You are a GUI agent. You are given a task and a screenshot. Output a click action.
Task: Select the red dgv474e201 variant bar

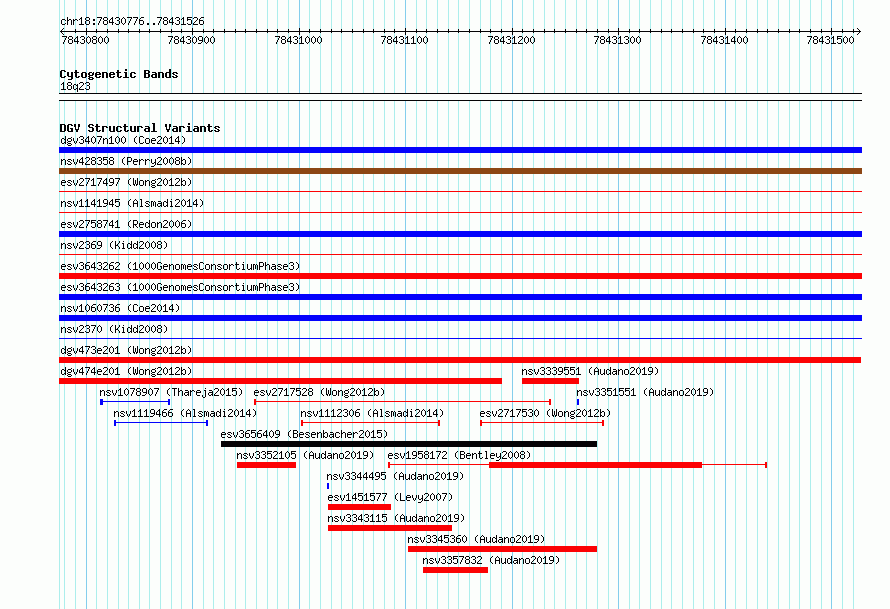click(x=280, y=381)
